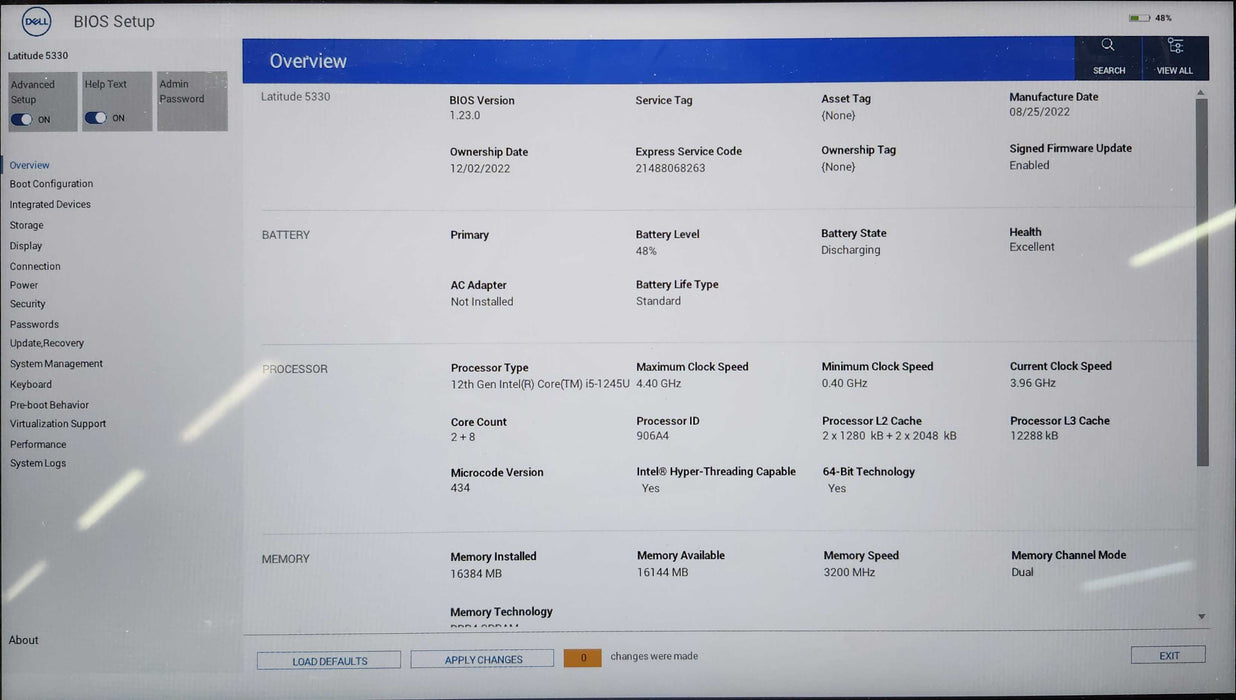Viewport: 1236px width, 700px height.
Task: Click the Exit button
Action: [1168, 655]
